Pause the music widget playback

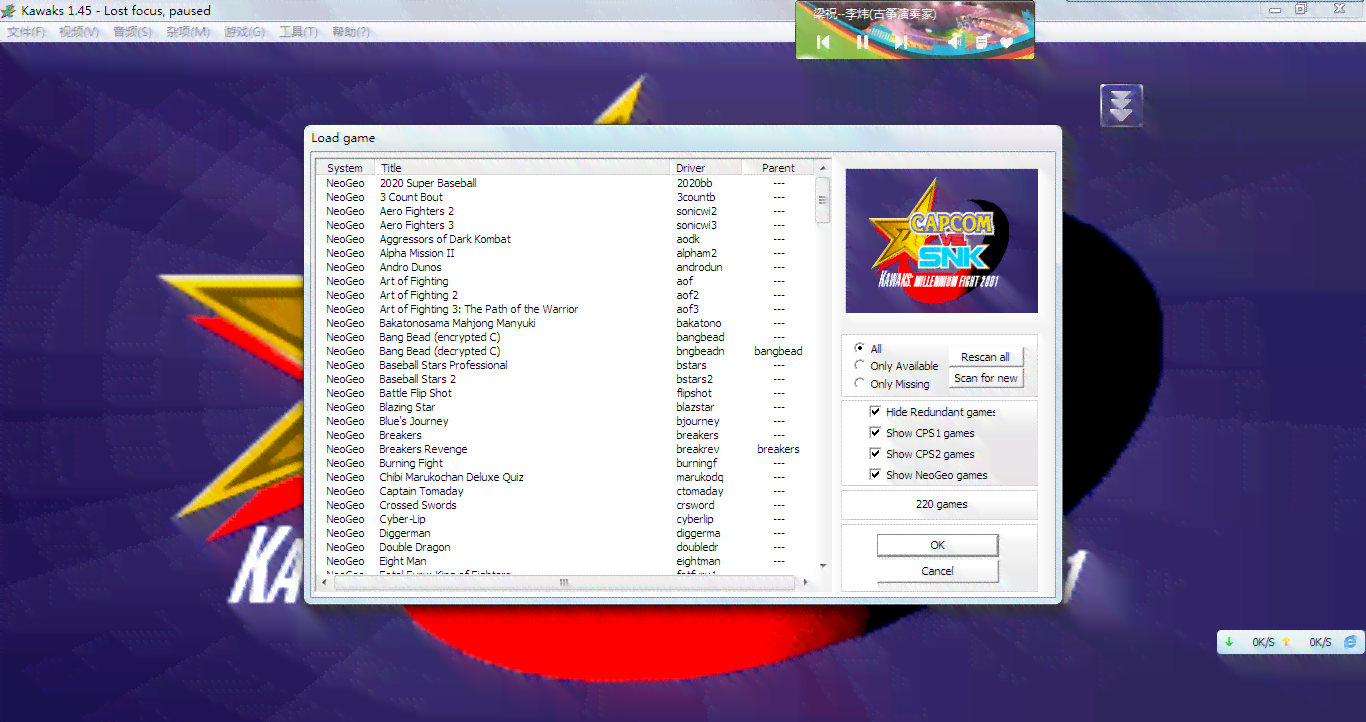coord(862,42)
